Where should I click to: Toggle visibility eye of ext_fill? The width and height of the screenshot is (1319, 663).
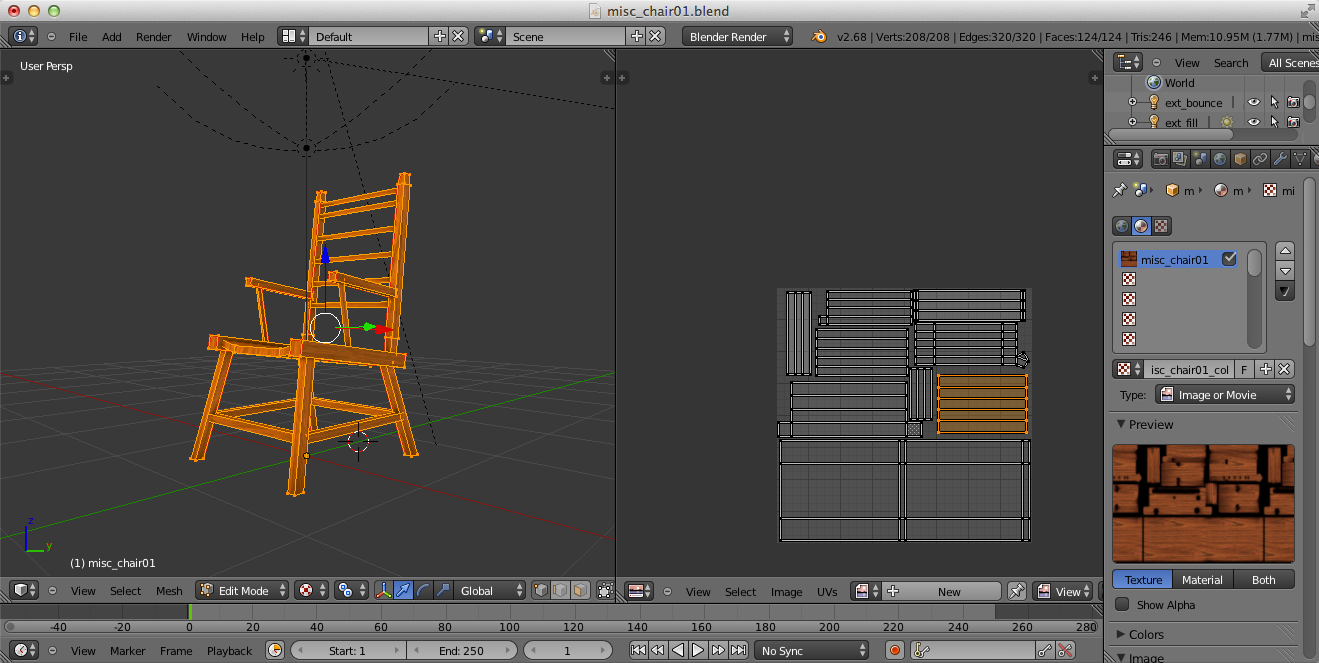[1254, 122]
